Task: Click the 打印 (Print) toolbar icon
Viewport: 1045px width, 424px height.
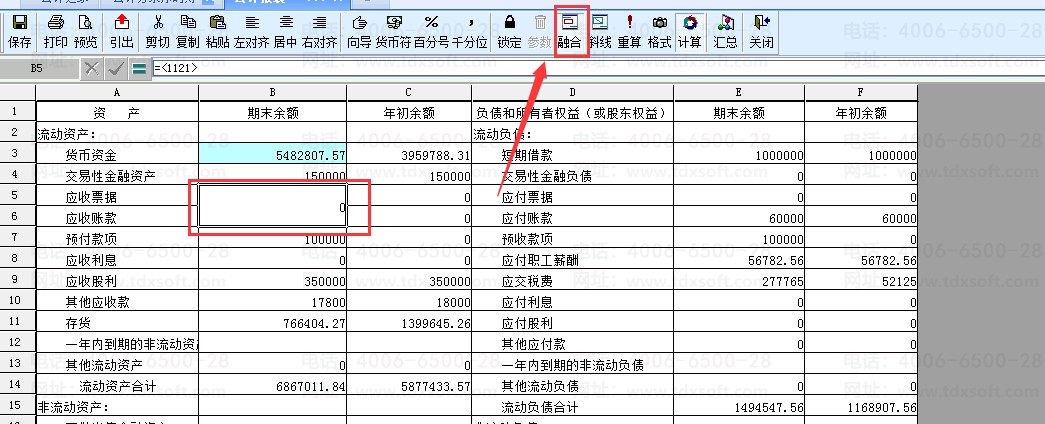Action: click(x=56, y=32)
